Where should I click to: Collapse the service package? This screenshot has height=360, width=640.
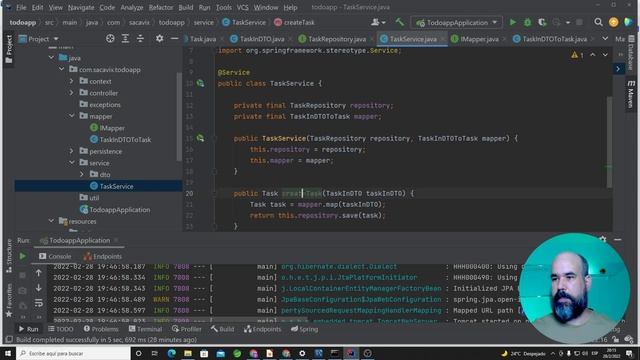[x=72, y=163]
